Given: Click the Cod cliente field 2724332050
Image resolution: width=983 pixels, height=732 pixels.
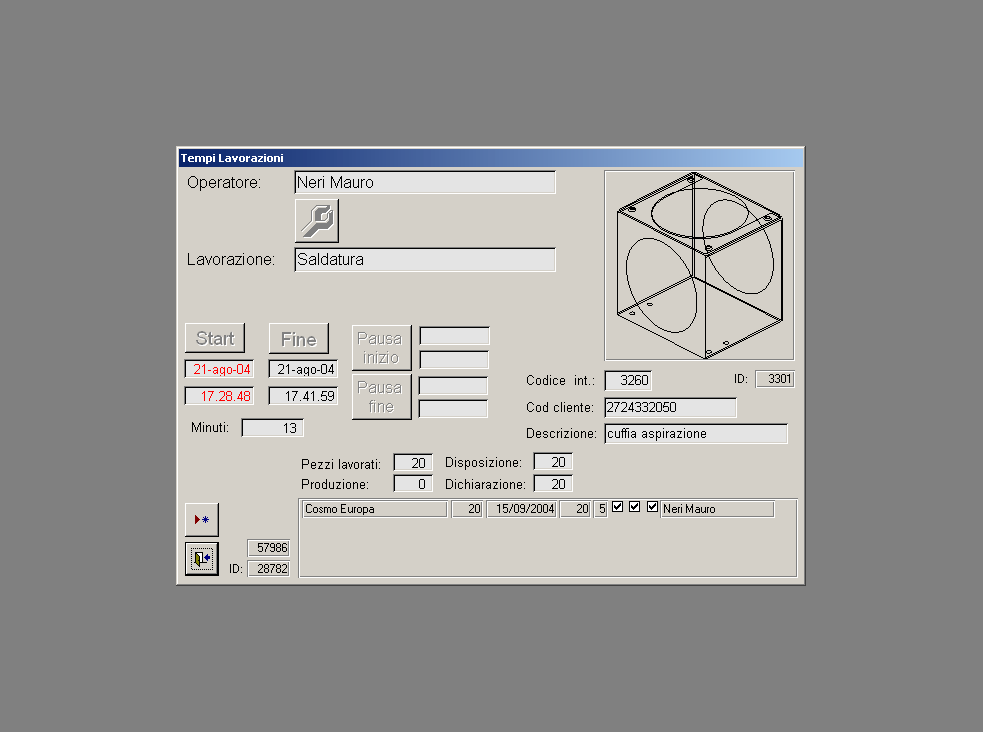Looking at the screenshot, I should click(x=671, y=407).
